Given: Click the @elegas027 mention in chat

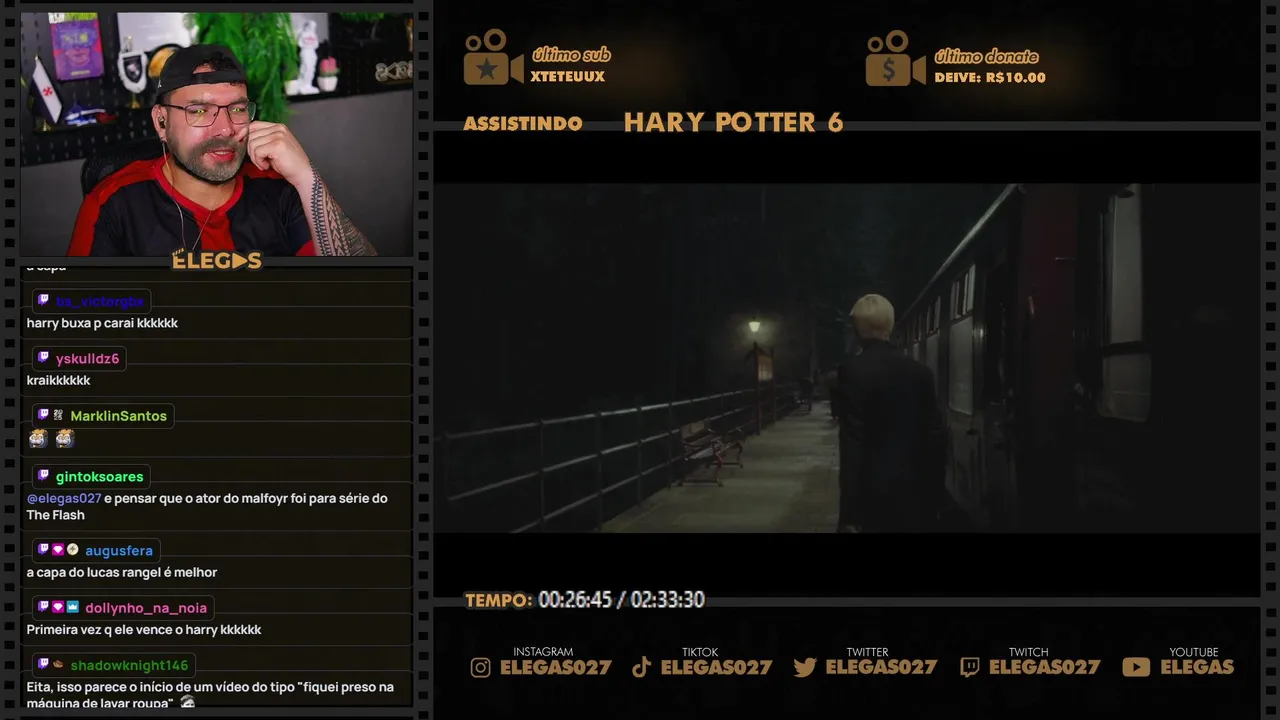Looking at the screenshot, I should pos(64,498).
